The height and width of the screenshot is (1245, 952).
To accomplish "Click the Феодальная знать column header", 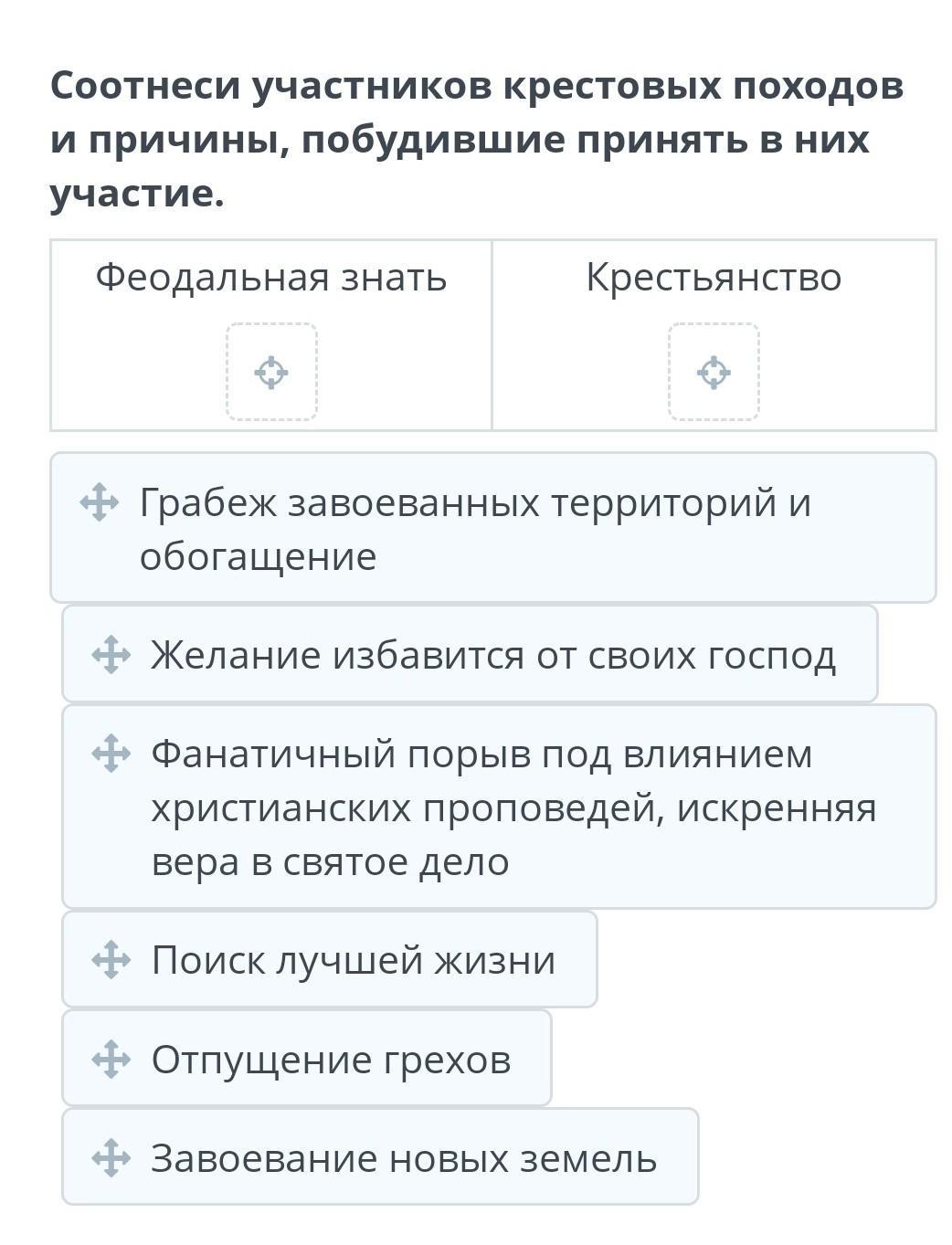I will [271, 277].
